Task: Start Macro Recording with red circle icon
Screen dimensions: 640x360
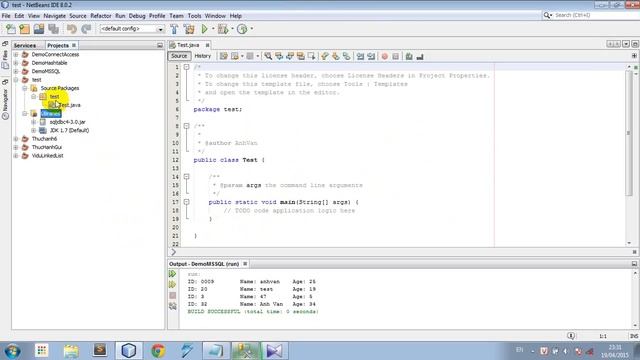Action: click(x=384, y=56)
